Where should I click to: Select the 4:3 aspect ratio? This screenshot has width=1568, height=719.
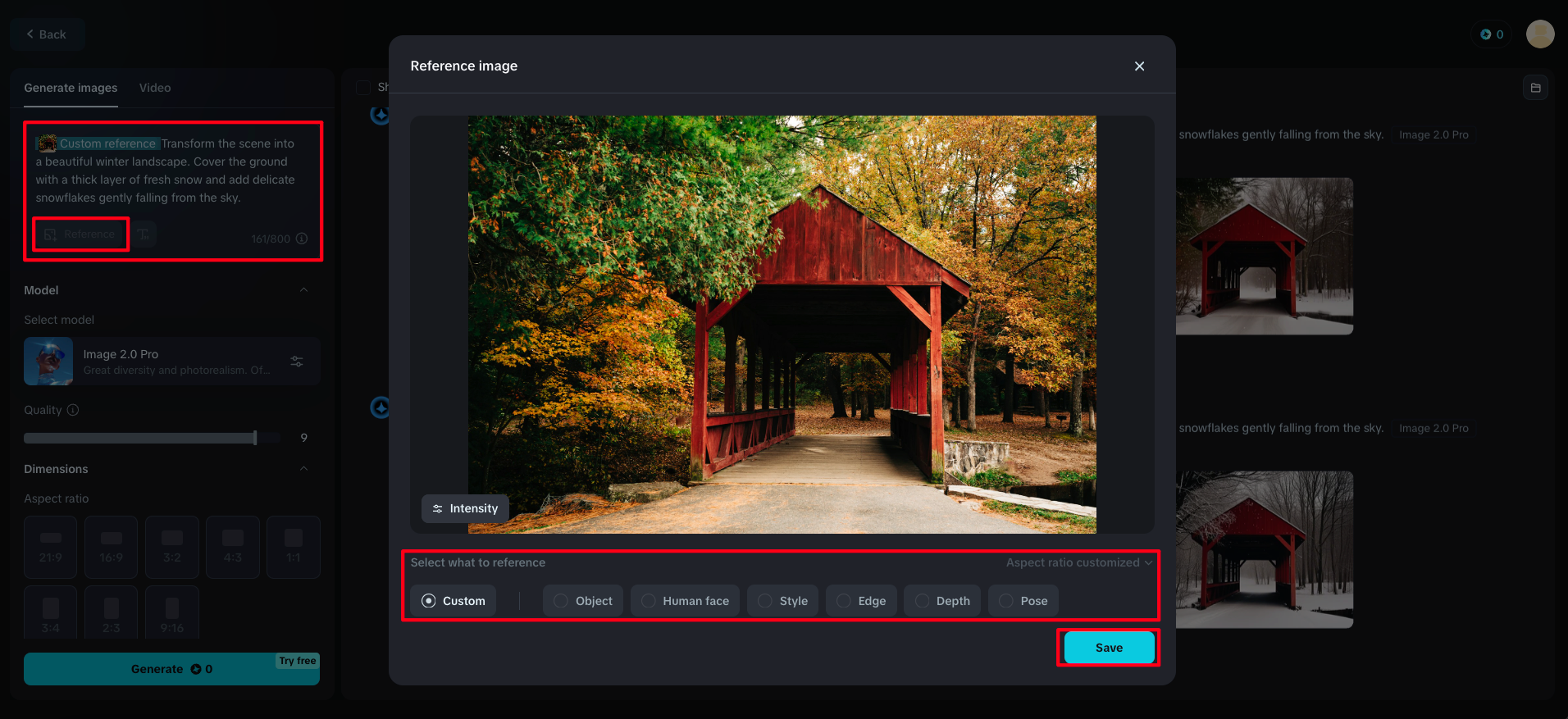(x=233, y=547)
